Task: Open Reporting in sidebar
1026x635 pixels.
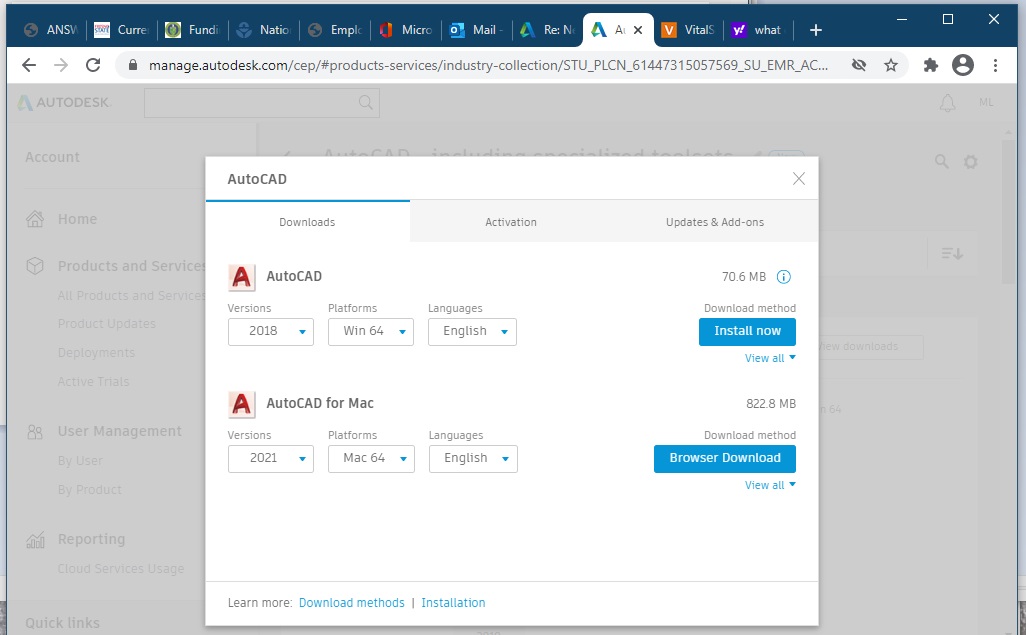Action: (91, 539)
